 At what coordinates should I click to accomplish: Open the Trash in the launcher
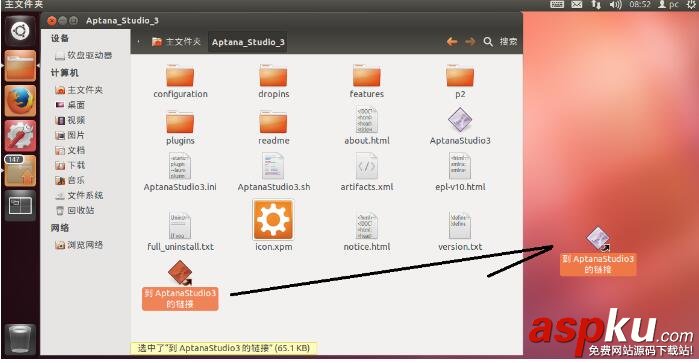(x=20, y=339)
